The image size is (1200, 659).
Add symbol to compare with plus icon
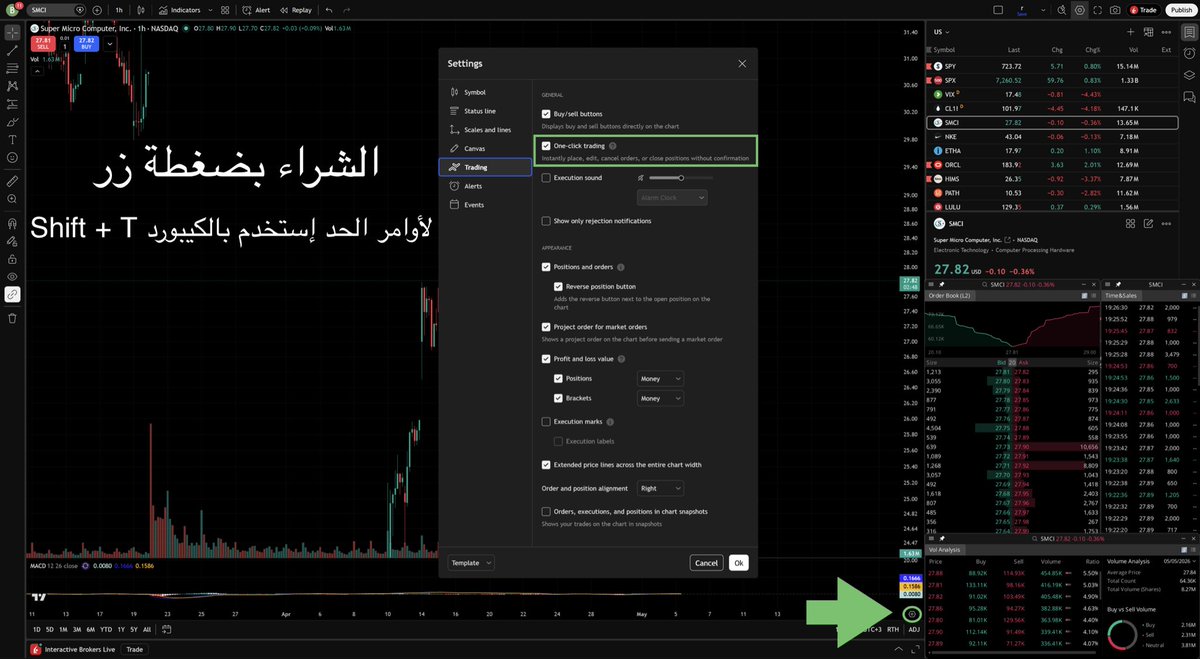[97, 9]
